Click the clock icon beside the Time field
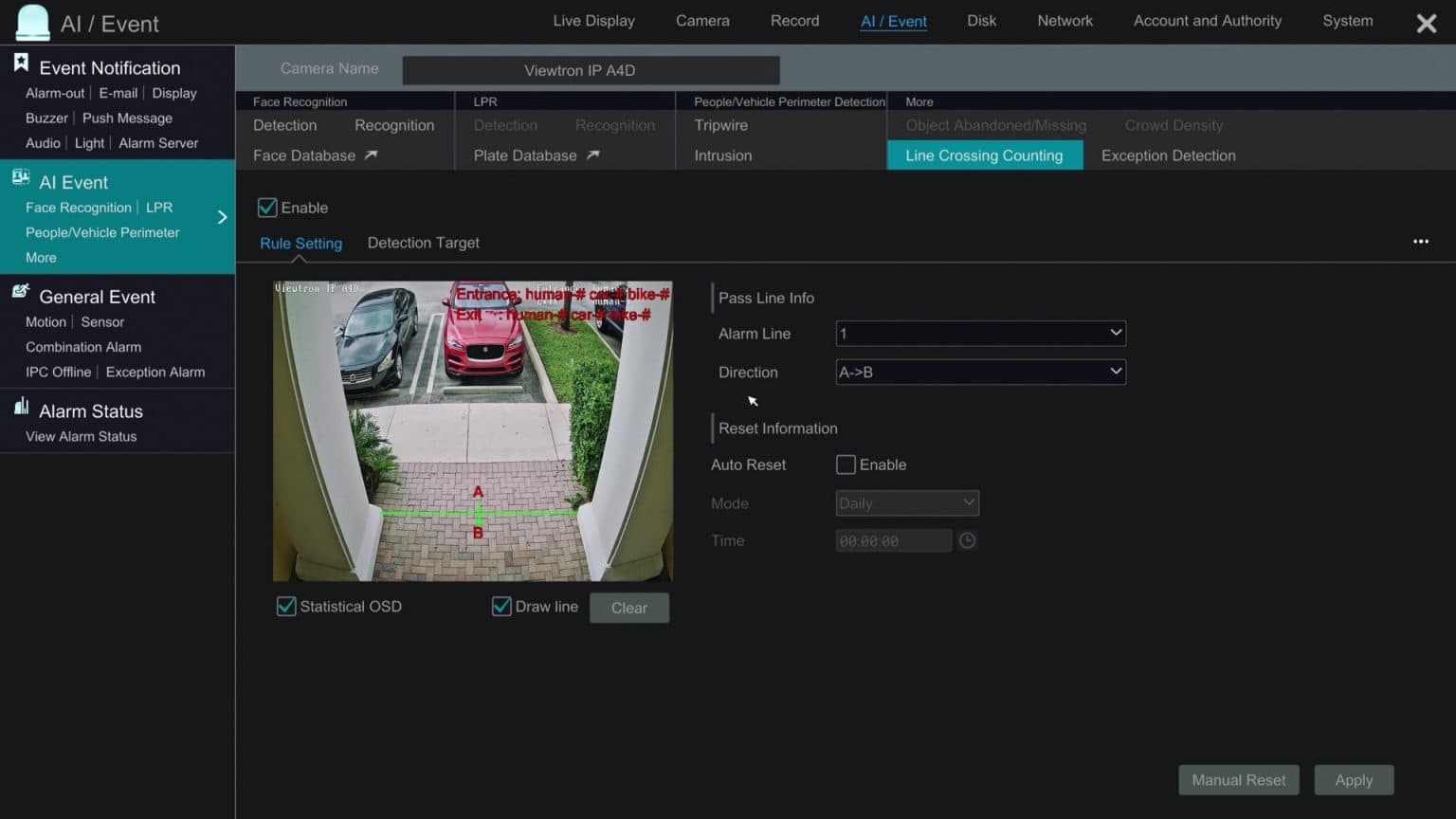Image resolution: width=1456 pixels, height=819 pixels. pyautogui.click(x=967, y=540)
